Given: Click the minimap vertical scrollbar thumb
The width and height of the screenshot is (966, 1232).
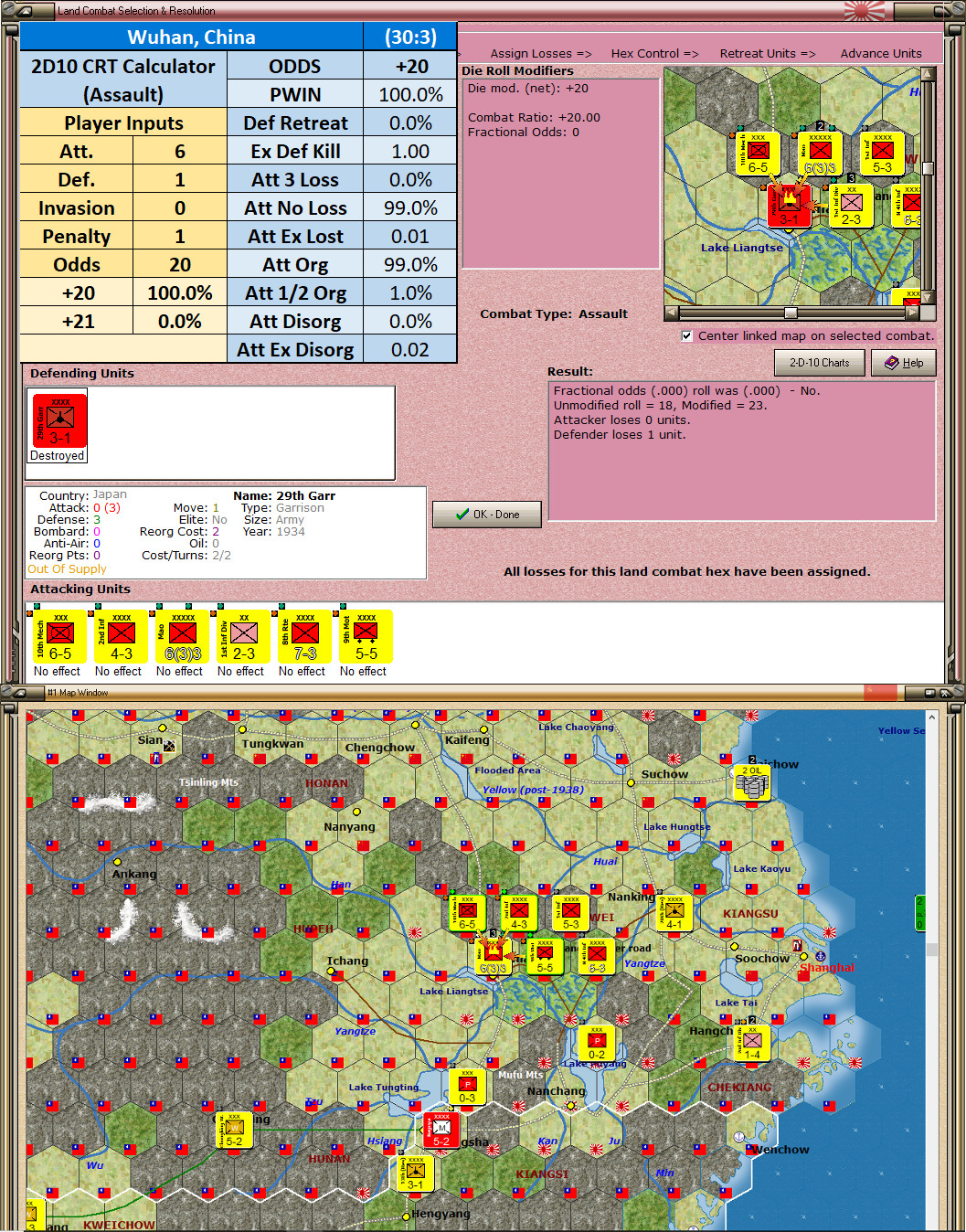Looking at the screenshot, I should [x=928, y=168].
